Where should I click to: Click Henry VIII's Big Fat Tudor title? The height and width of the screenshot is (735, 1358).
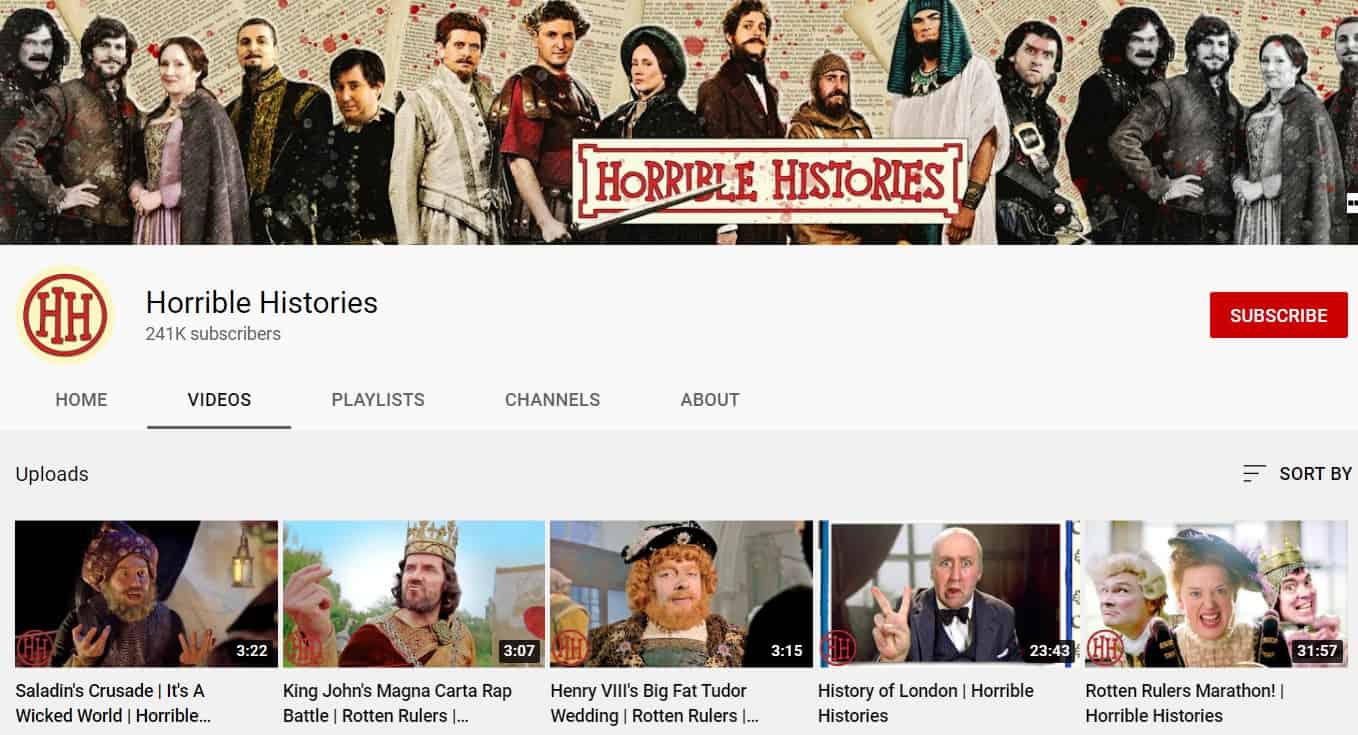[654, 703]
